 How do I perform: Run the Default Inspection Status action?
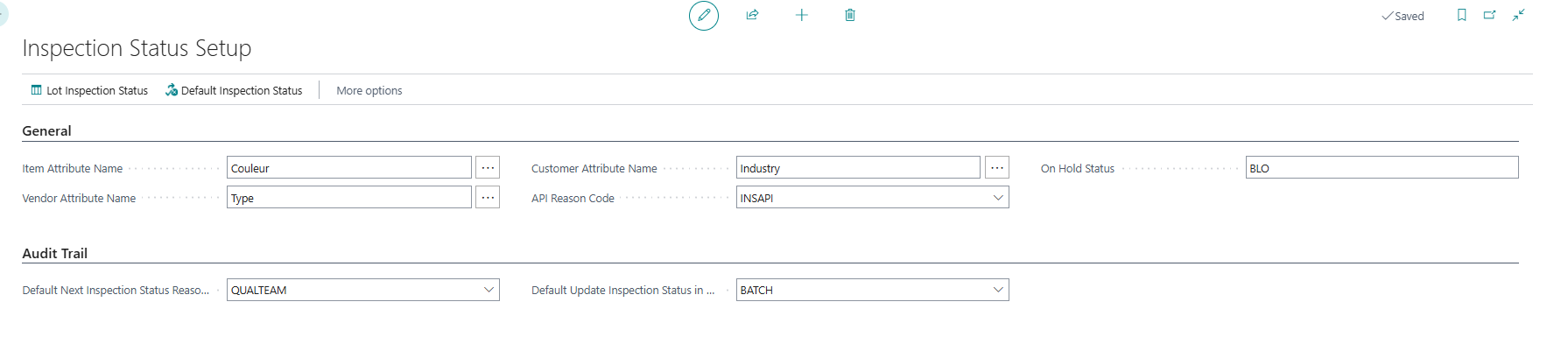(x=234, y=90)
